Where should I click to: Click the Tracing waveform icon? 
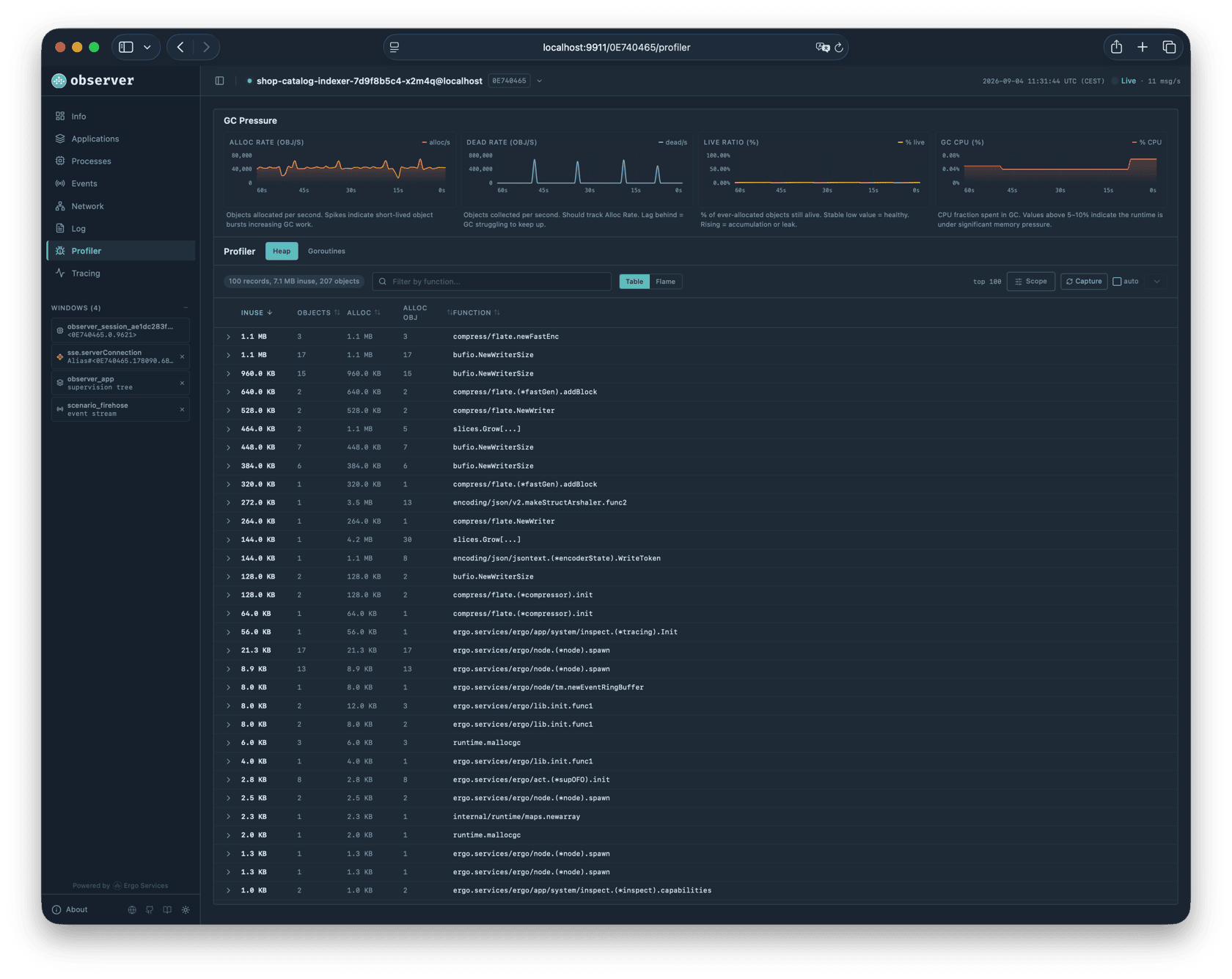60,273
